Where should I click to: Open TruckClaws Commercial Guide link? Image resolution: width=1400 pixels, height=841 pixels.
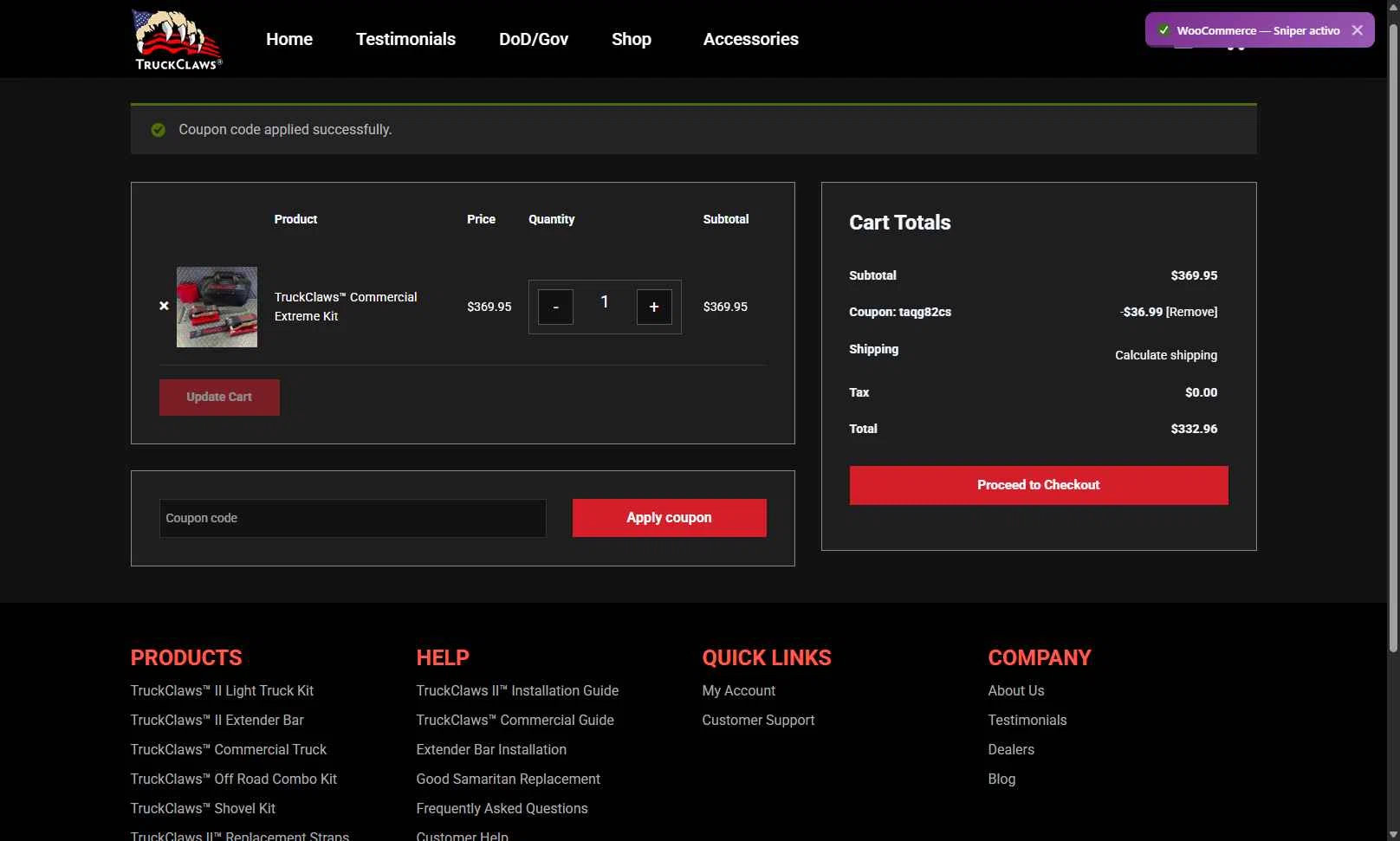(515, 720)
